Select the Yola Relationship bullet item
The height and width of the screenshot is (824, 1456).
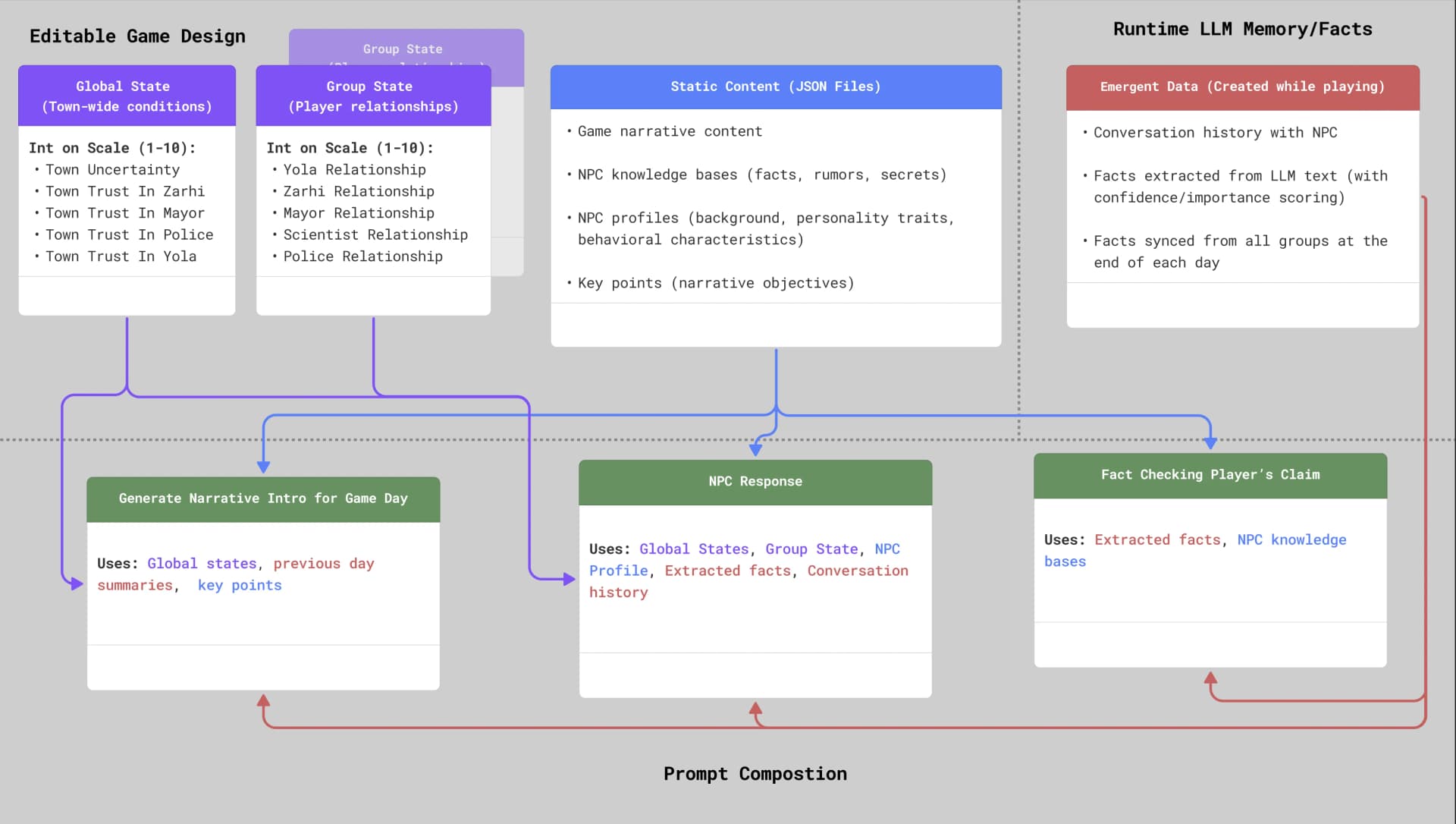(x=354, y=170)
